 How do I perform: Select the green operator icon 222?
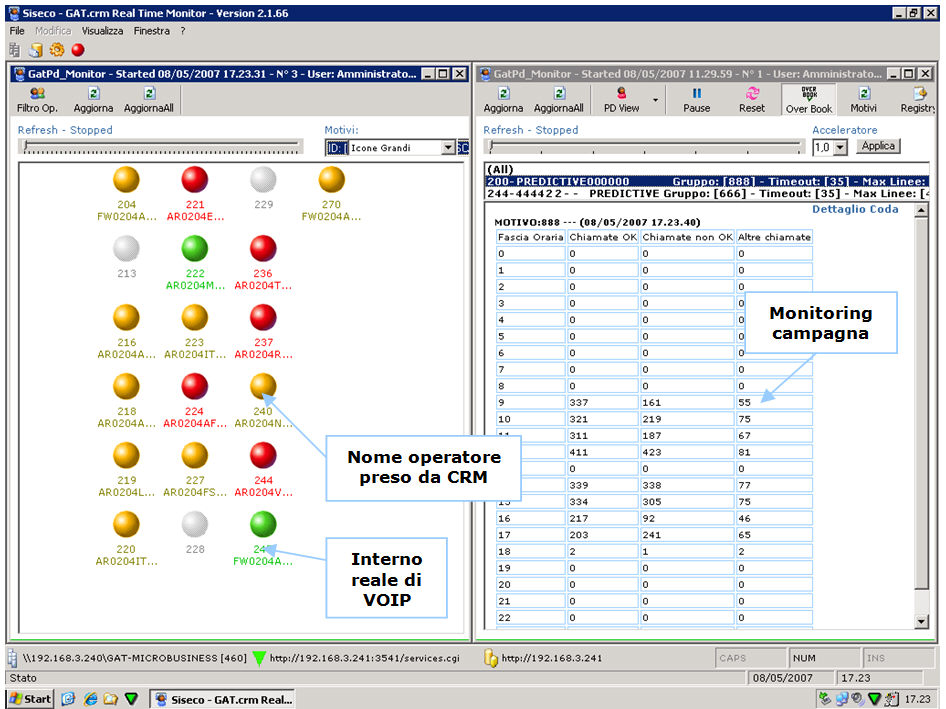point(194,250)
